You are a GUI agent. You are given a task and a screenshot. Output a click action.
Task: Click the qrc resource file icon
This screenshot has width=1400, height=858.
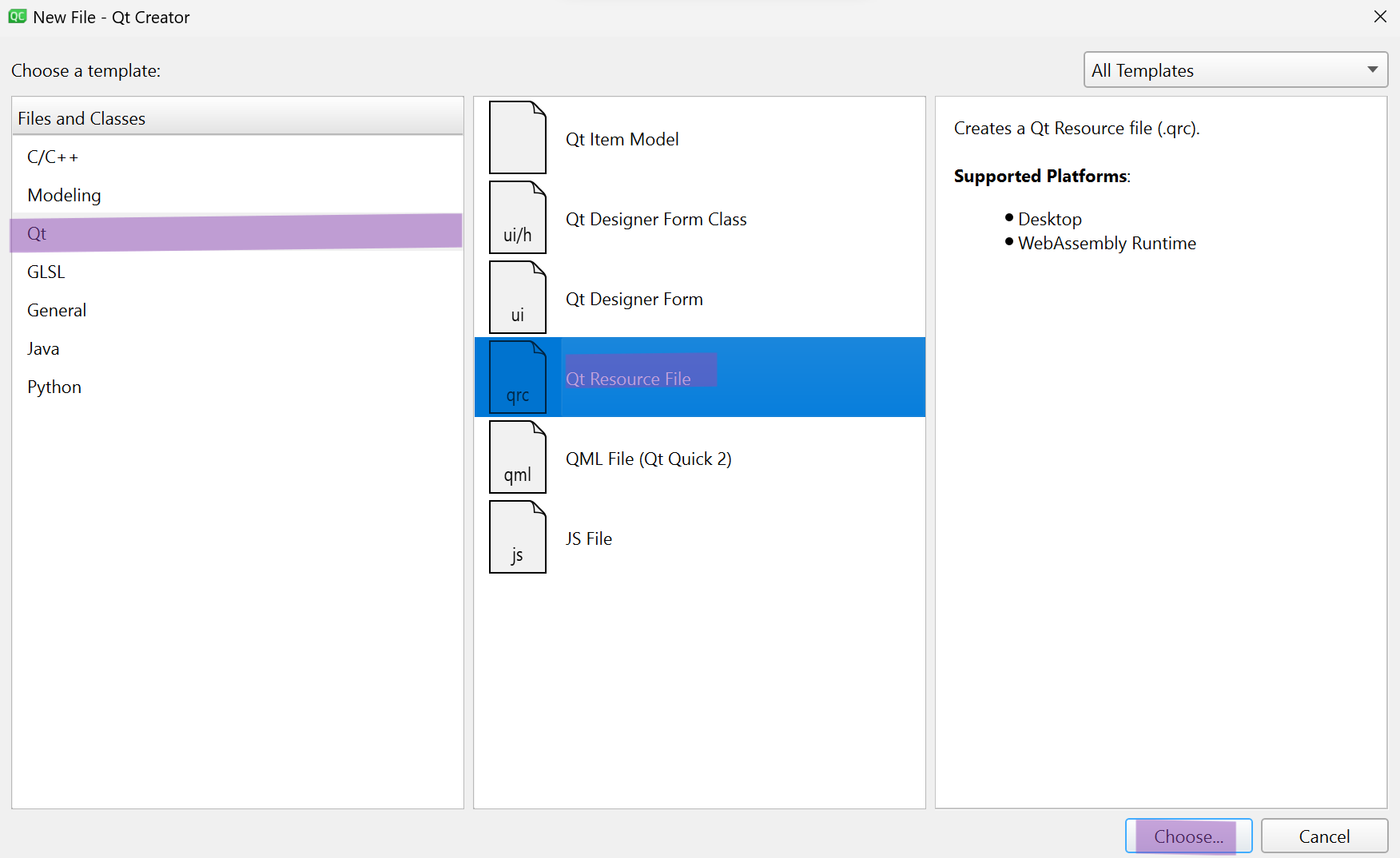[518, 377]
